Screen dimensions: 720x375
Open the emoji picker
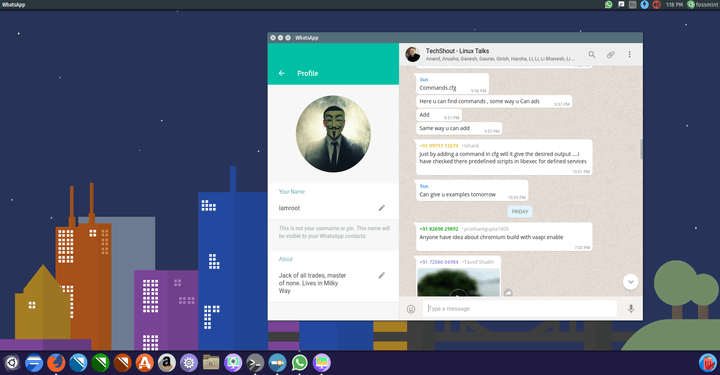coord(411,309)
